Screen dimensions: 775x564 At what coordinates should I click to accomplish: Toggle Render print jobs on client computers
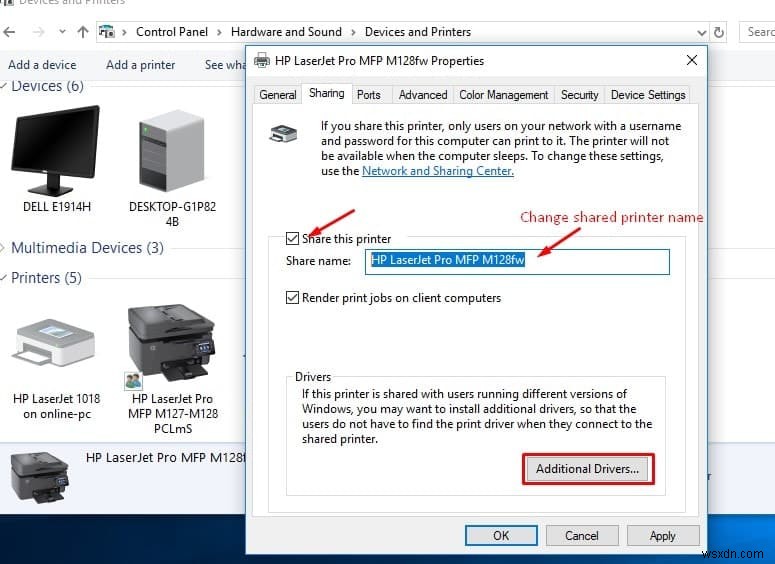pos(292,297)
